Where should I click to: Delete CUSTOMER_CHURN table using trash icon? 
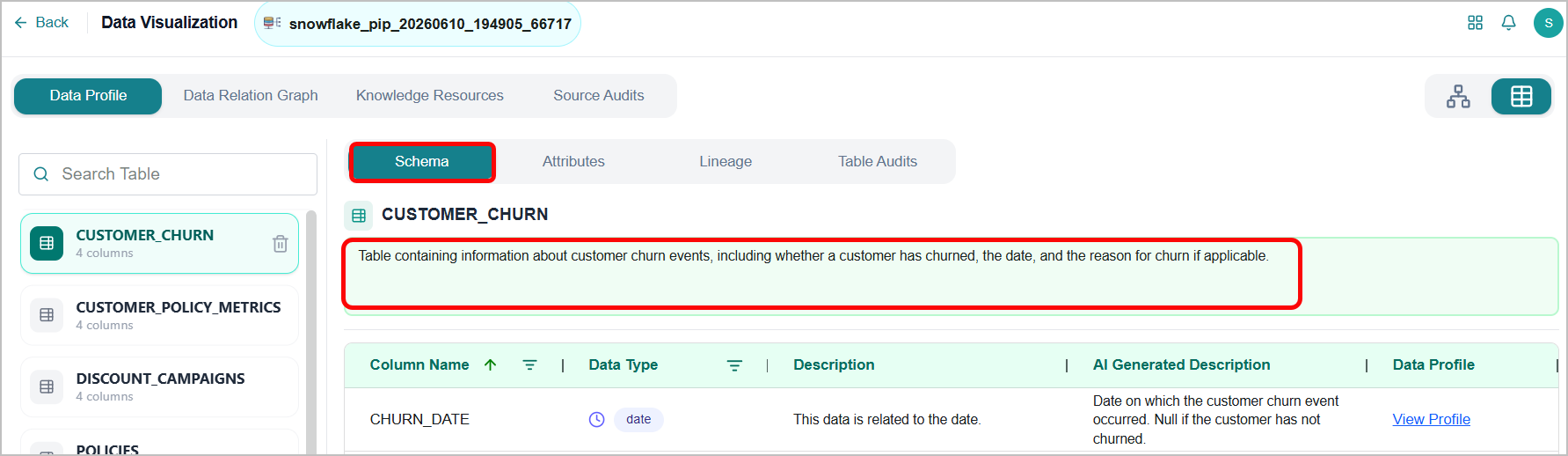click(280, 244)
